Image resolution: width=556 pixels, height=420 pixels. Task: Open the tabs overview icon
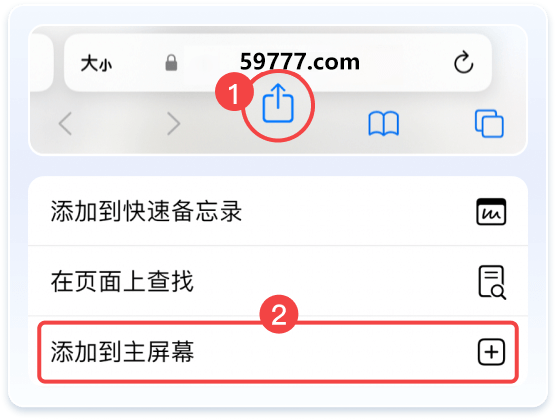tap(489, 123)
